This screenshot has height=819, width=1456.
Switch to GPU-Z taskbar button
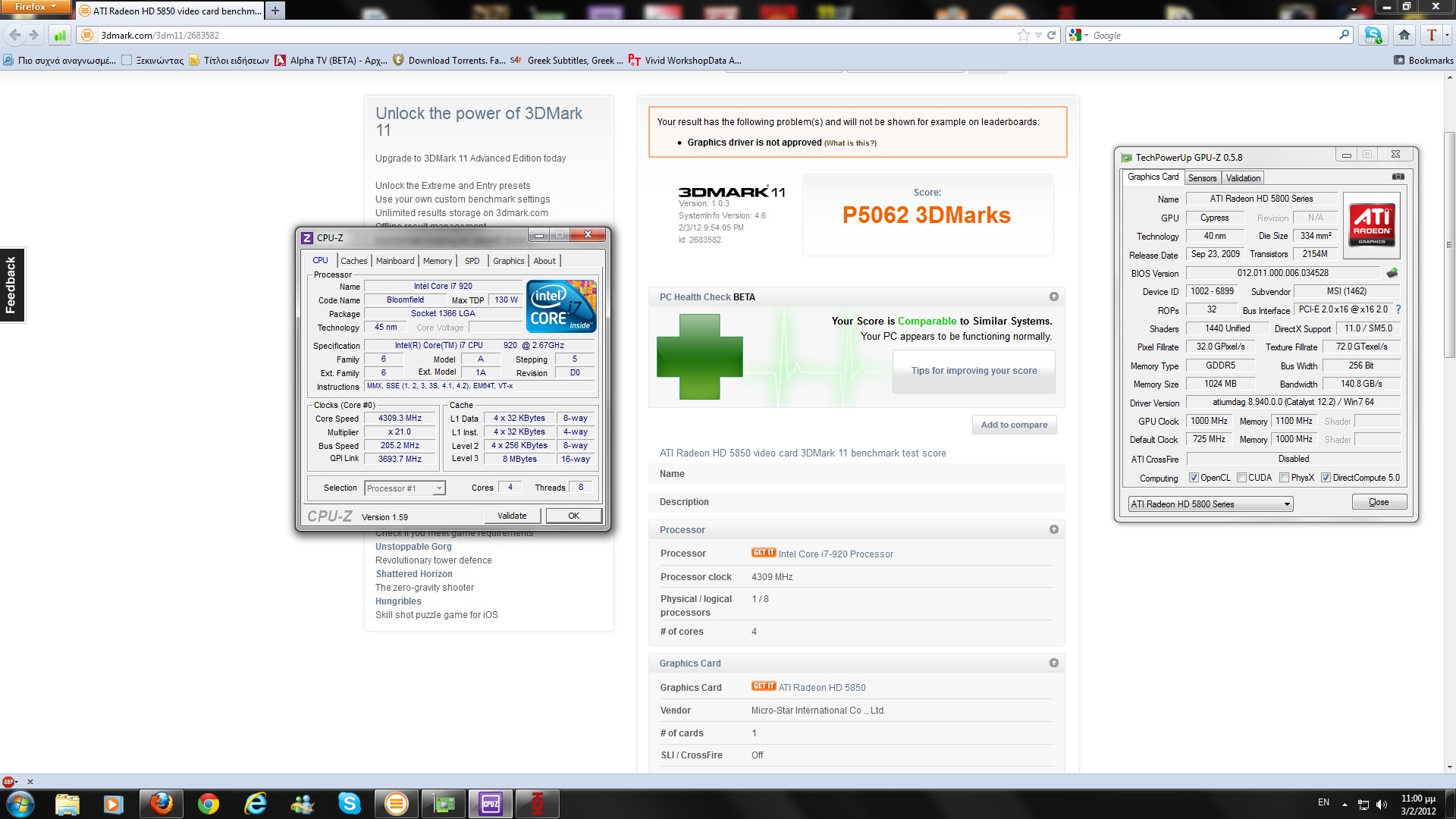click(x=444, y=804)
